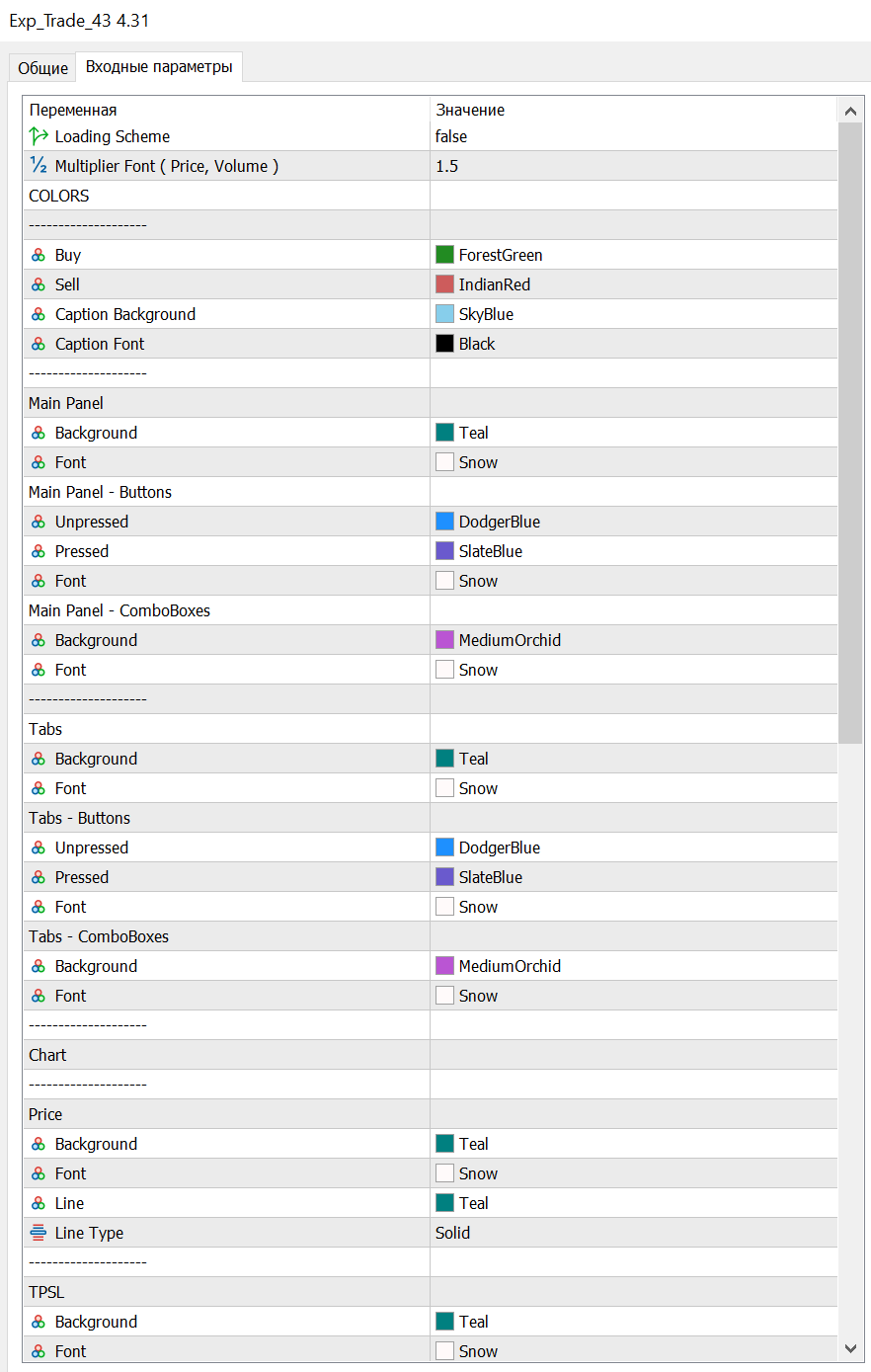Click the Caption Font parameter icon
Viewport: 871px width, 1372px height.
[39, 344]
